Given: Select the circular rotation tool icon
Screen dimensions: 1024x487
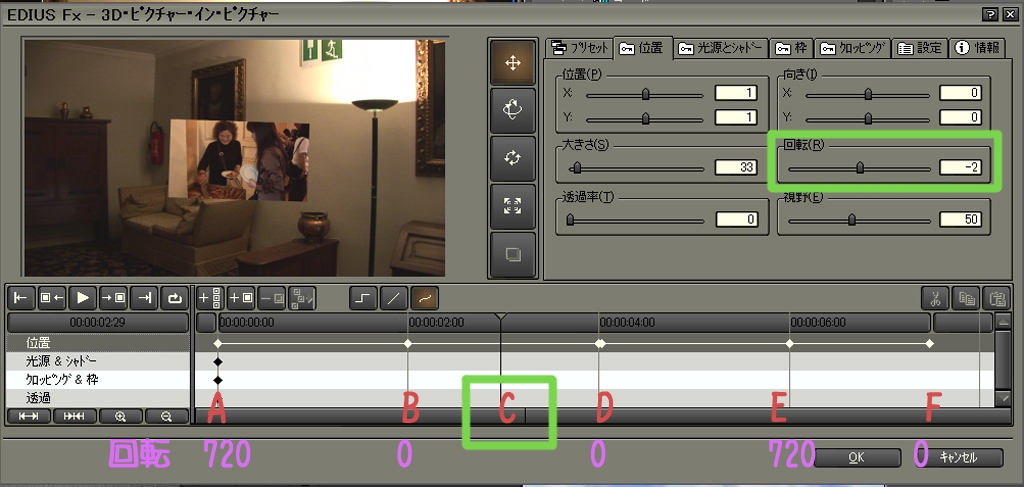Looking at the screenshot, I should (x=513, y=159).
